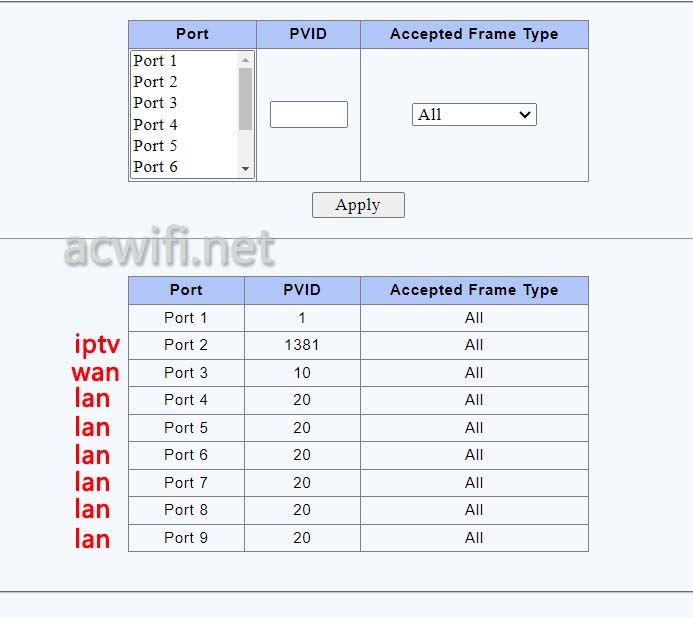Click the Port 2 row in status table
693x618 pixels.
click(x=186, y=345)
